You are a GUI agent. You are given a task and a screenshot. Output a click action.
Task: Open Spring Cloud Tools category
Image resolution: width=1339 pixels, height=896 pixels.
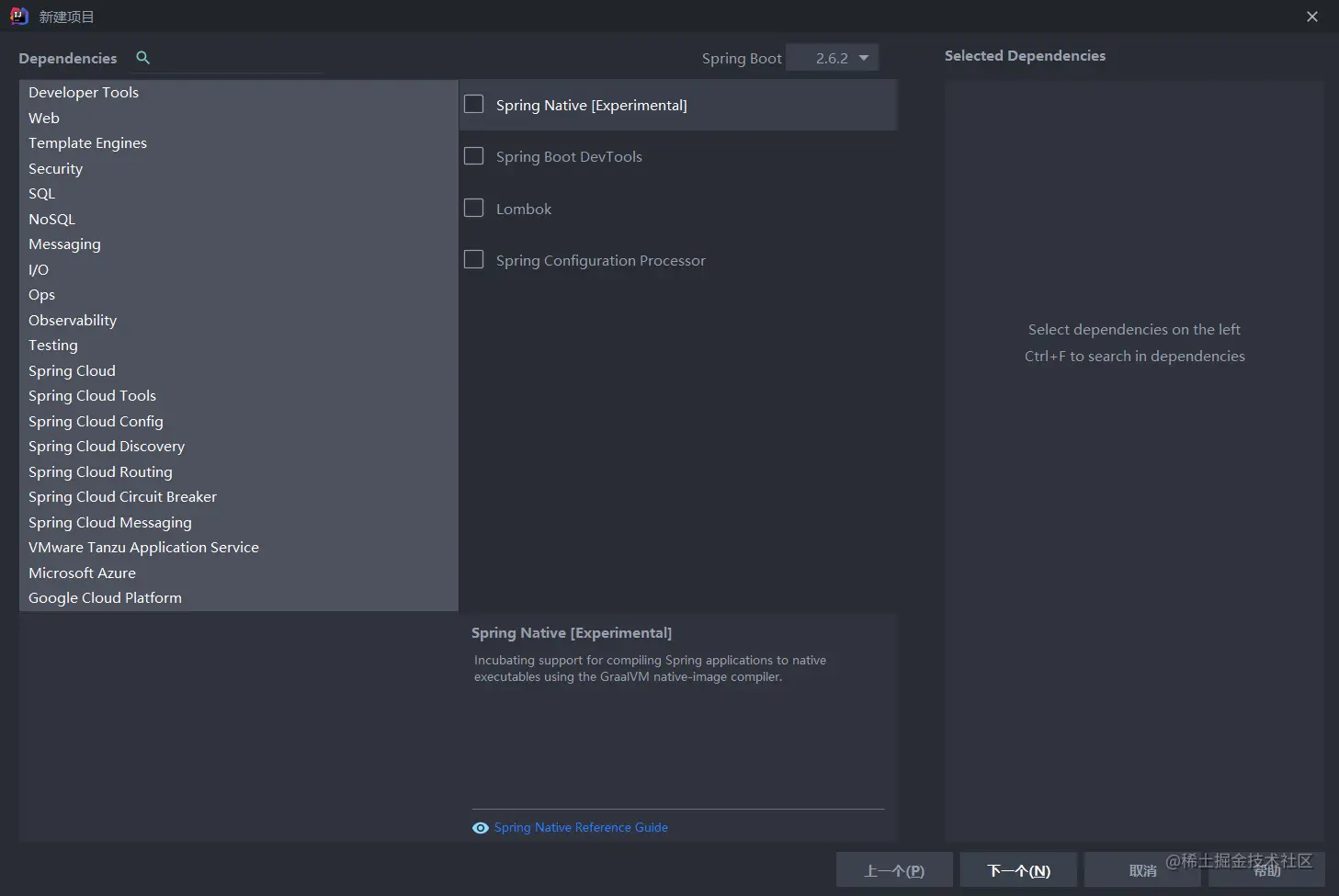pyautogui.click(x=239, y=396)
